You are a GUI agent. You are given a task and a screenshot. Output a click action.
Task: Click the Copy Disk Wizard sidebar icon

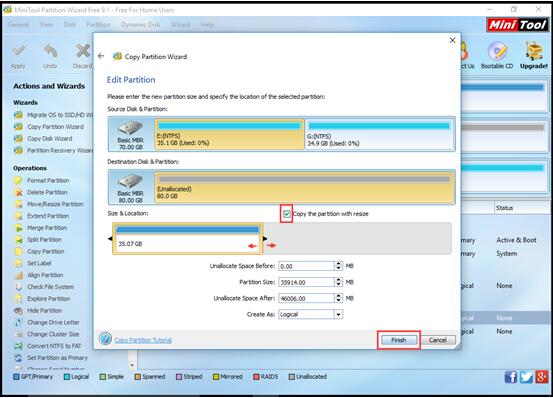pos(18,139)
